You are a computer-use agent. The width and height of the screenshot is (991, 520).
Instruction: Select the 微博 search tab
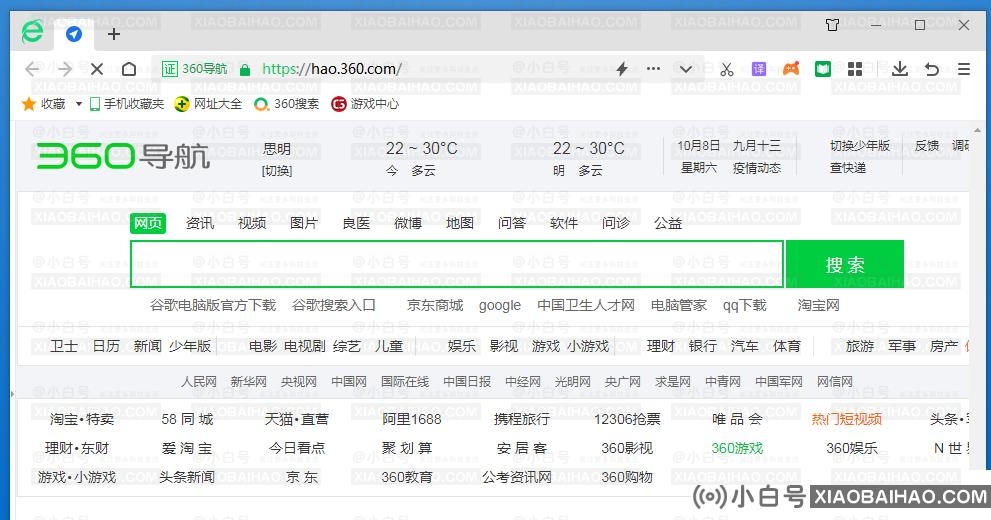point(408,223)
